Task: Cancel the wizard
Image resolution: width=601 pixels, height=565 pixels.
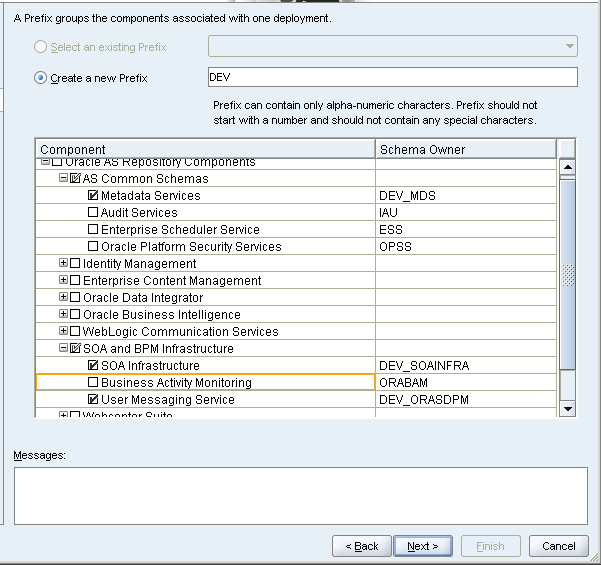Action: (x=558, y=546)
